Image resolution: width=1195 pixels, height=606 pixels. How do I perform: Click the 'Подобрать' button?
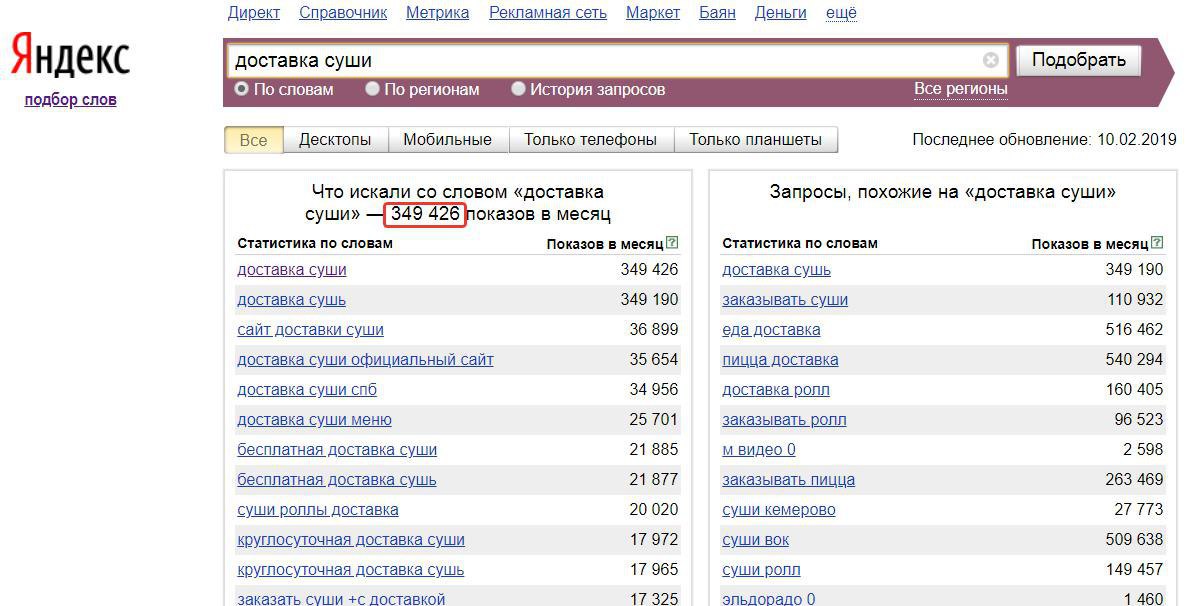tap(1078, 60)
